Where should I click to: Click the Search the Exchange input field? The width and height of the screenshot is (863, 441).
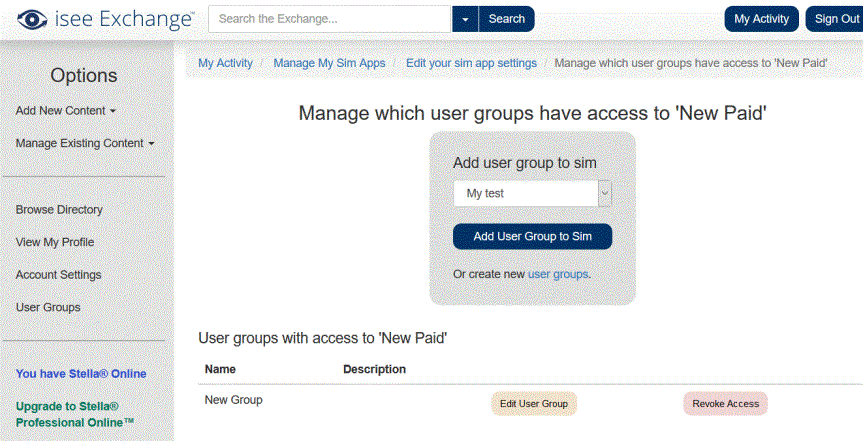(x=330, y=19)
